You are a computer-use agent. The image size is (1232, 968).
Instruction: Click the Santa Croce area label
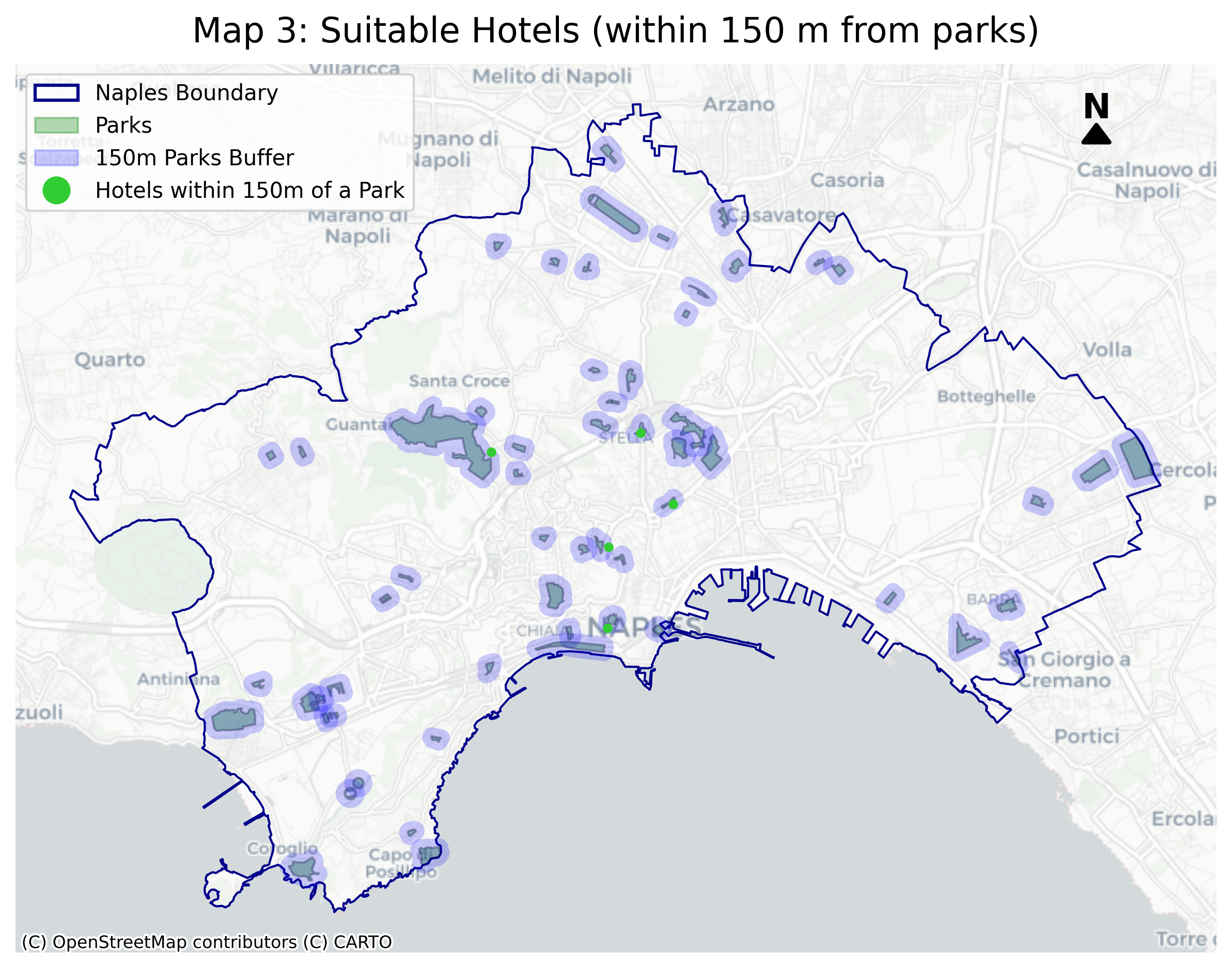(459, 381)
